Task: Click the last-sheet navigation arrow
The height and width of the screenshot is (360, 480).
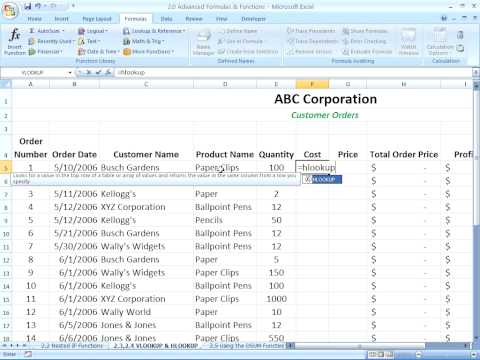Action: [x=25, y=346]
